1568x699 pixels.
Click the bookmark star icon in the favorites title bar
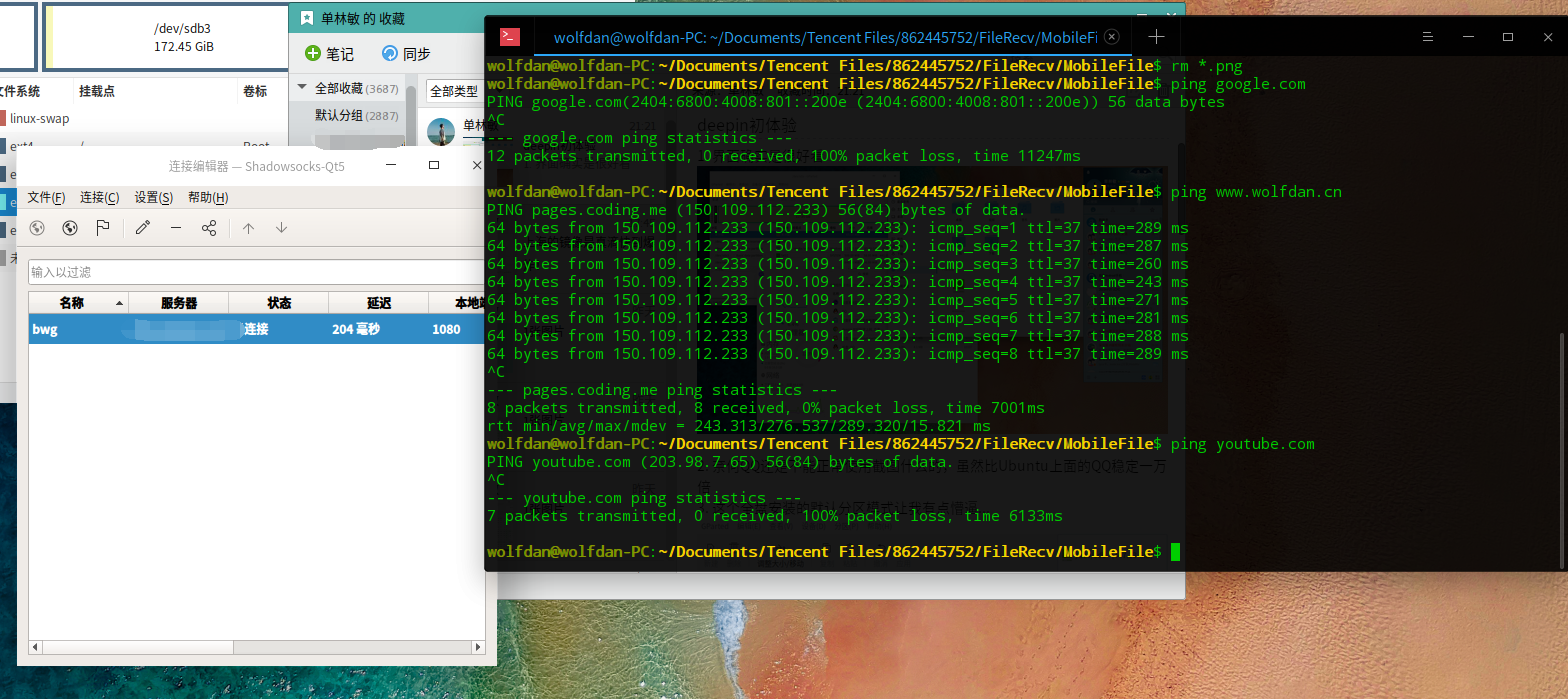pos(306,18)
